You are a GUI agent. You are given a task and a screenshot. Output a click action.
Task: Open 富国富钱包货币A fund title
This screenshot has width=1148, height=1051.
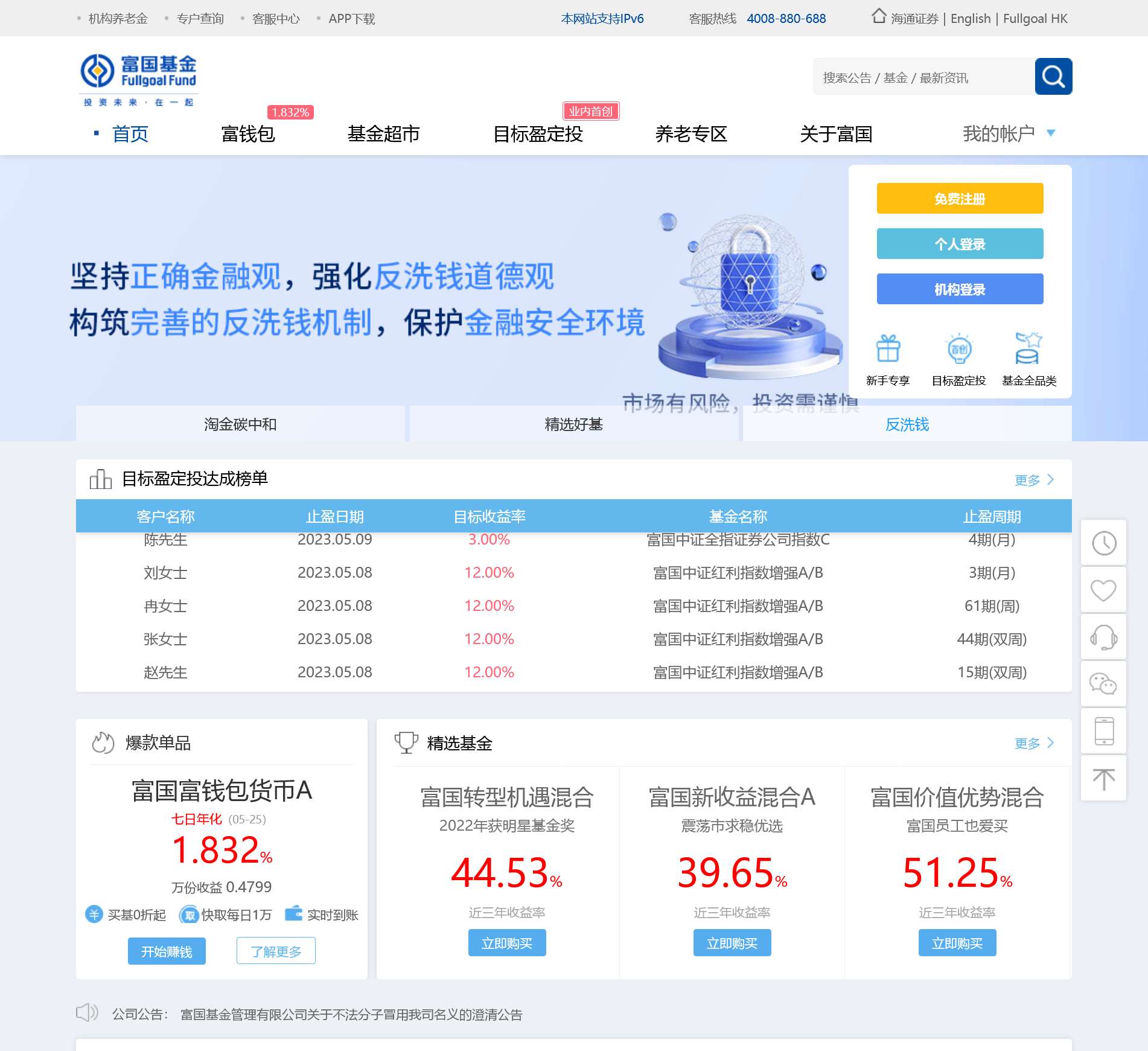click(x=222, y=790)
